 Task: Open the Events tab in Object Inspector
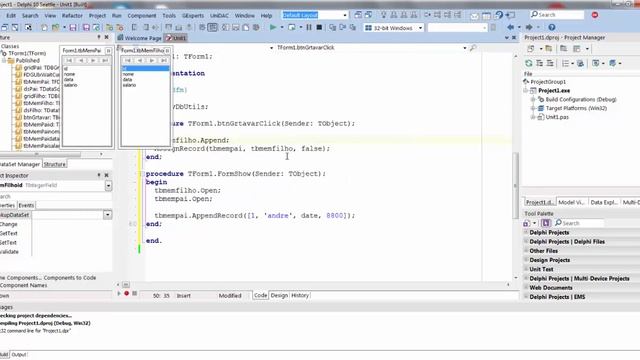click(26, 205)
